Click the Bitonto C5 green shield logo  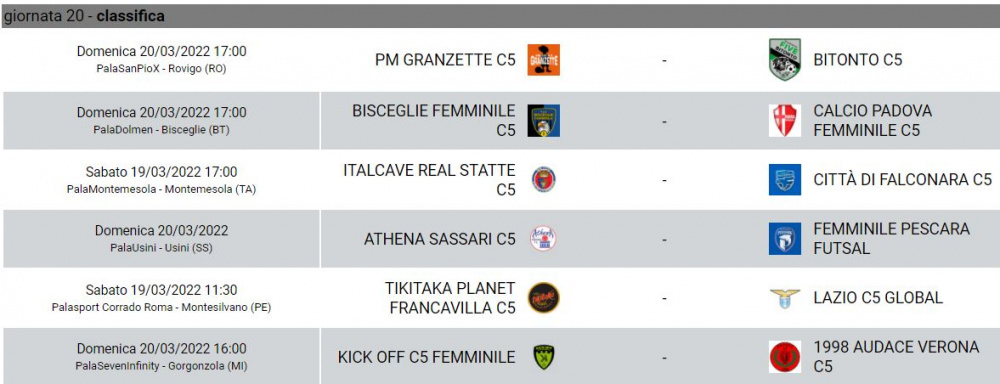784,60
